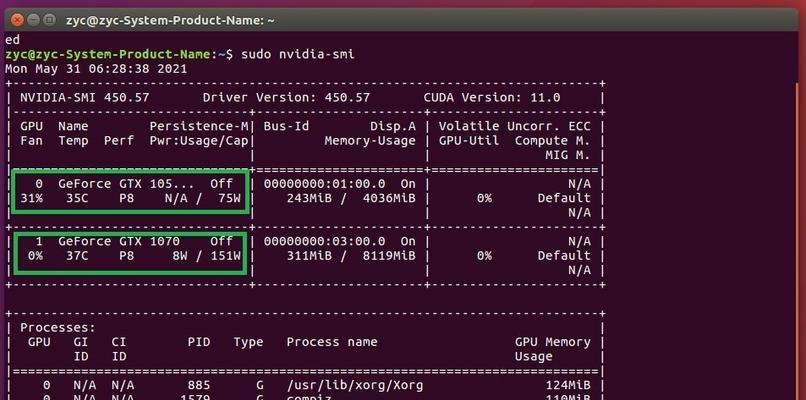Click the Memory-Usage column header

pos(370,141)
